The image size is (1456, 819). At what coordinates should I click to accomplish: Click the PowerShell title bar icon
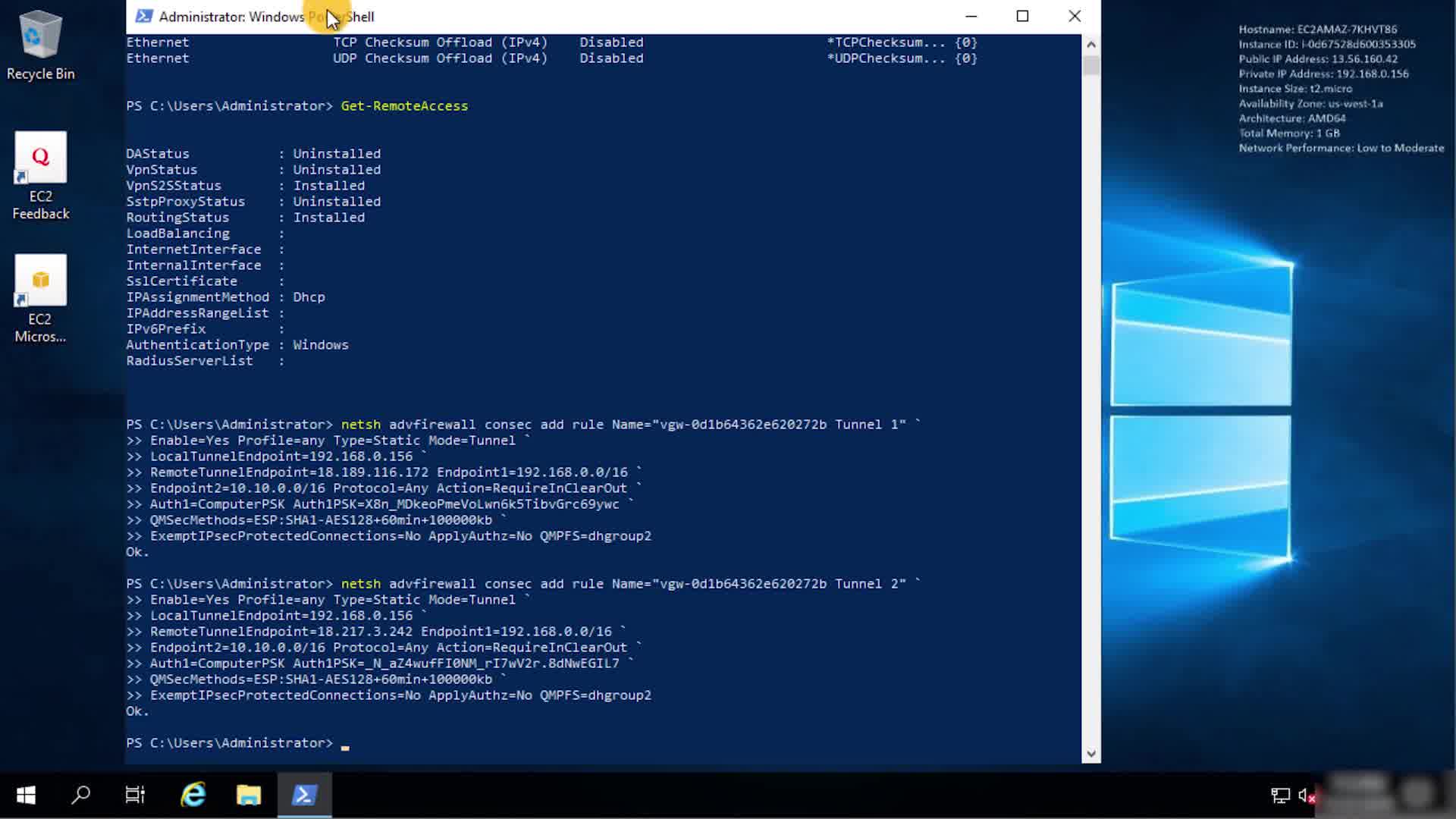(143, 17)
